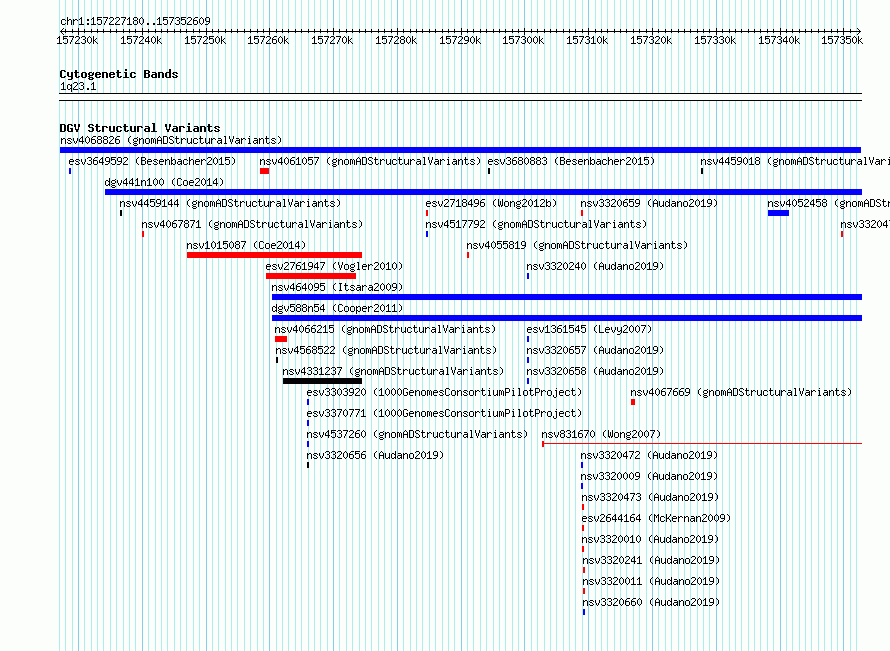Open nsv3320472 (Audano2019) label
890x651 pixels.
(649, 455)
